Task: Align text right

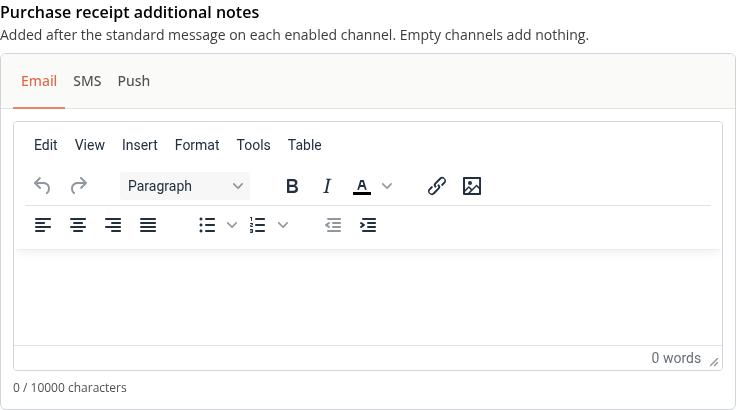Action: tap(113, 225)
